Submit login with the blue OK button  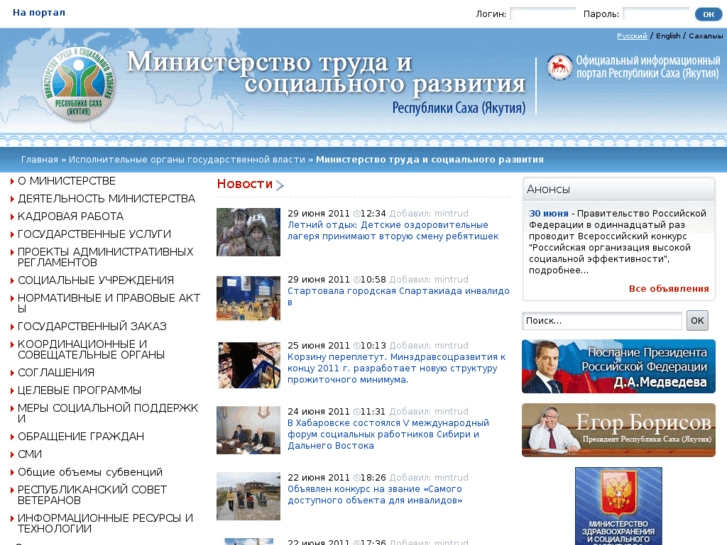(x=708, y=14)
